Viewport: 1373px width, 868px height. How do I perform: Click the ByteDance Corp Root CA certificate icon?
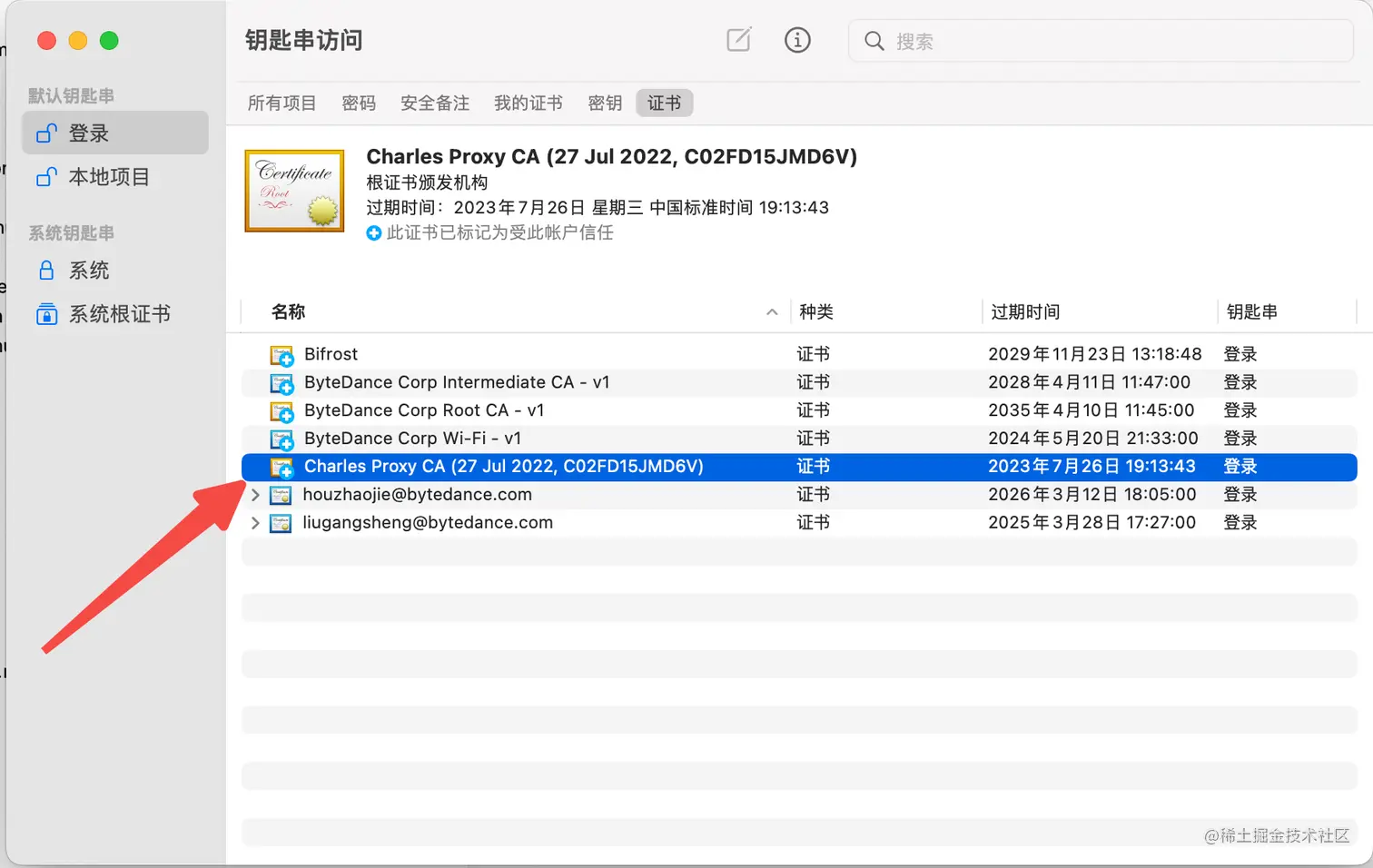[282, 411]
